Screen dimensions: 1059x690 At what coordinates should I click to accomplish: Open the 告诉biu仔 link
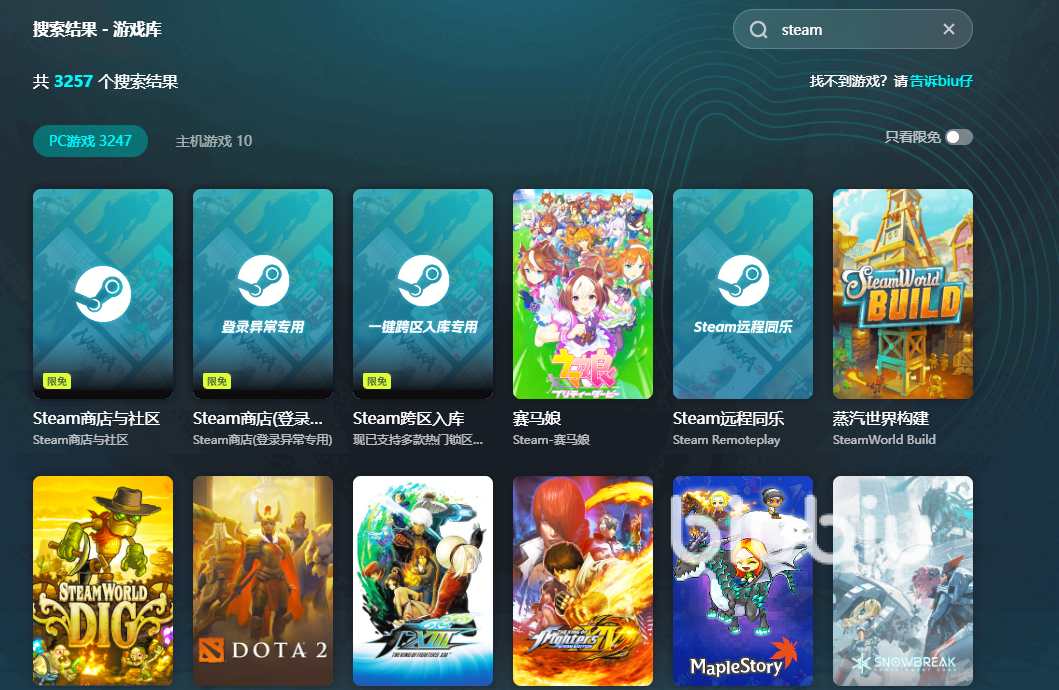click(941, 81)
